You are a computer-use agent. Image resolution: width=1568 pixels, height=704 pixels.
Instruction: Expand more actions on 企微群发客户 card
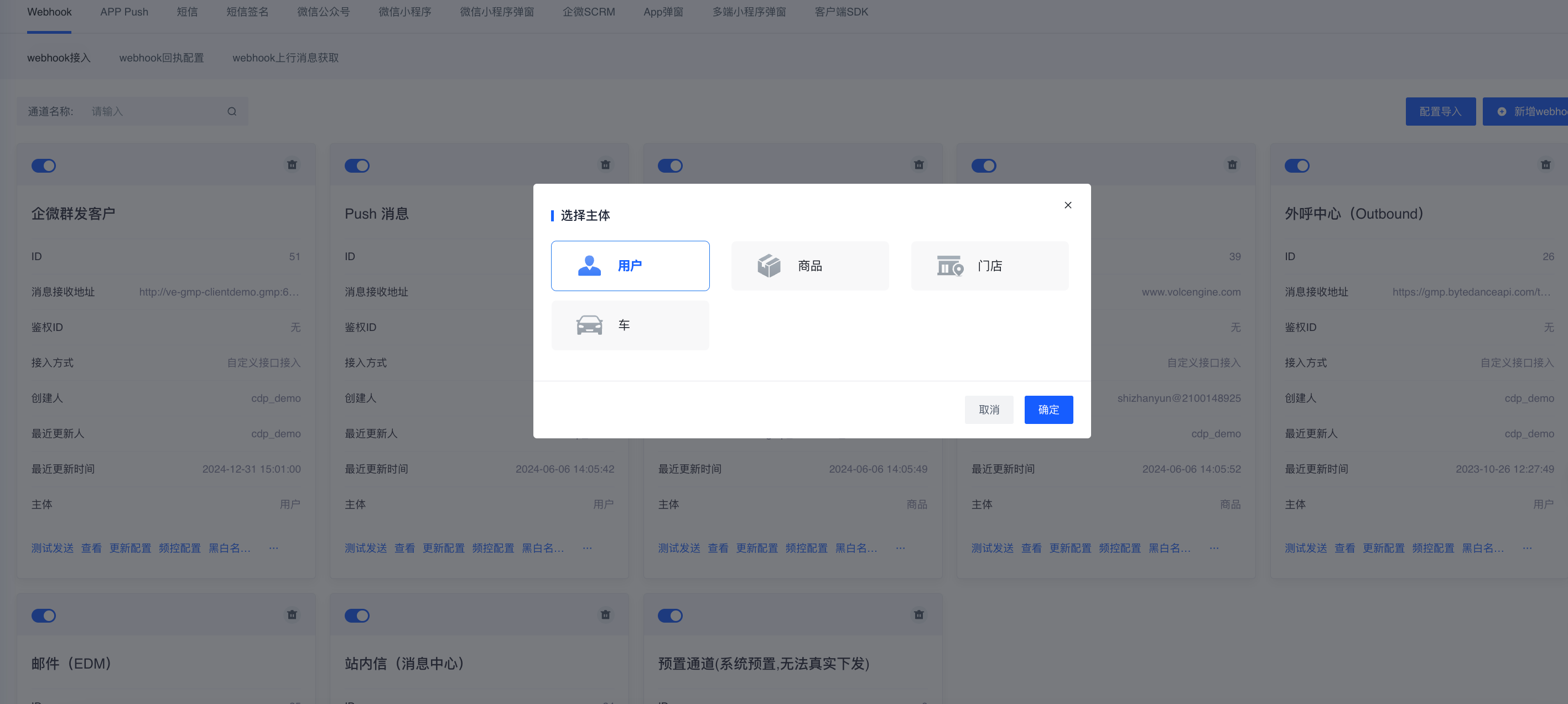point(274,548)
